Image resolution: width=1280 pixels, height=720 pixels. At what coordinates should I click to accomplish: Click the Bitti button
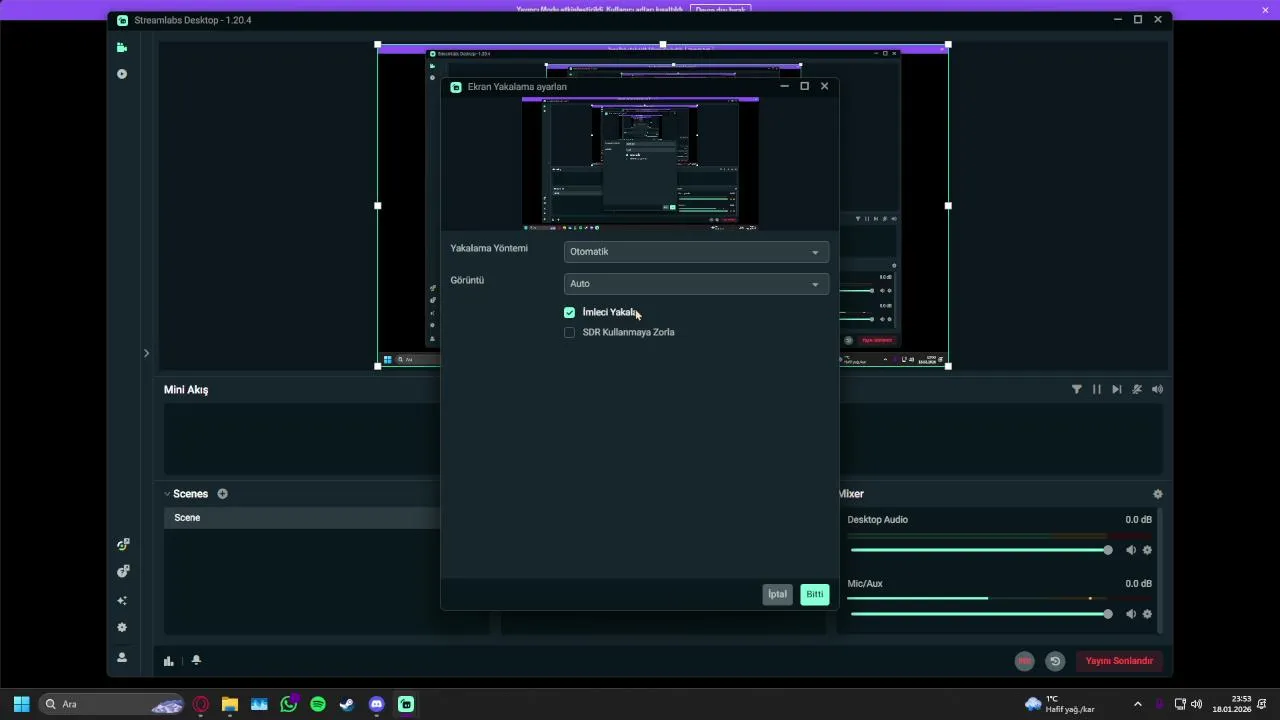pos(815,594)
